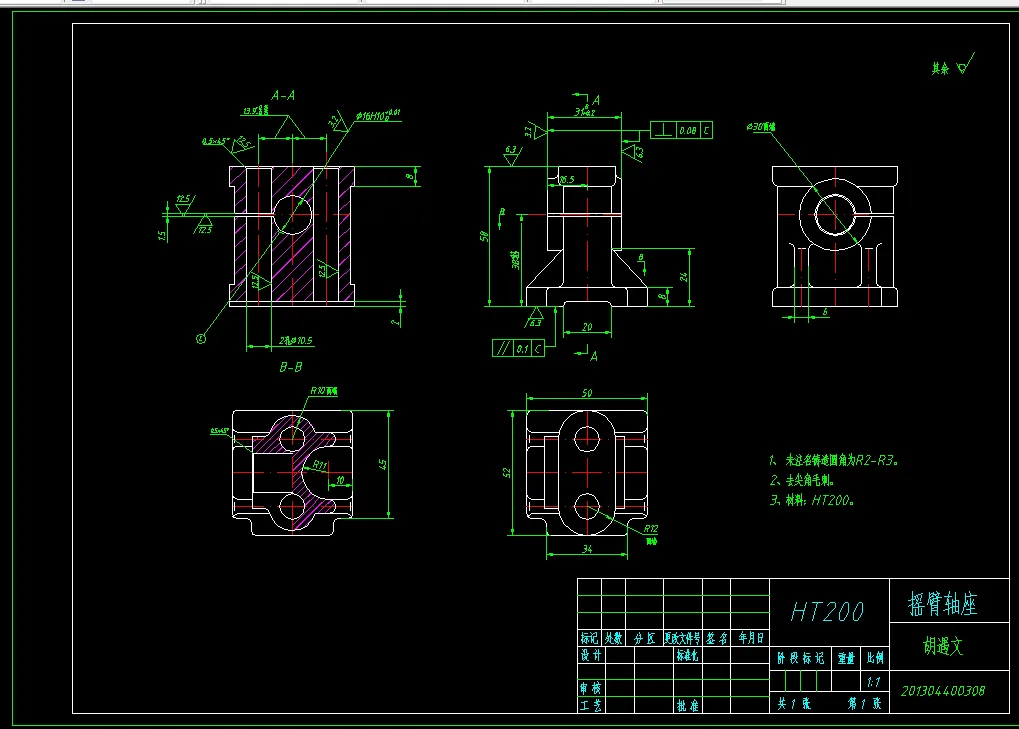Click the 更改文件号 column header
The width and height of the screenshot is (1019, 729).
point(682,638)
